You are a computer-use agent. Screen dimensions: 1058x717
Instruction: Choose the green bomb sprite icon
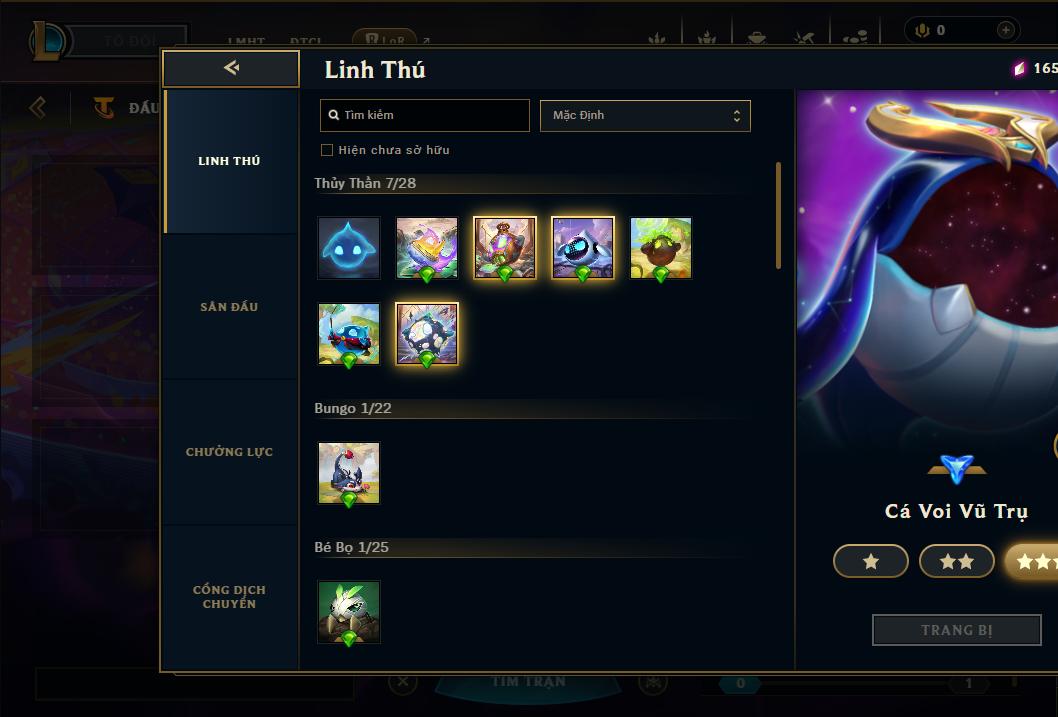click(x=661, y=248)
